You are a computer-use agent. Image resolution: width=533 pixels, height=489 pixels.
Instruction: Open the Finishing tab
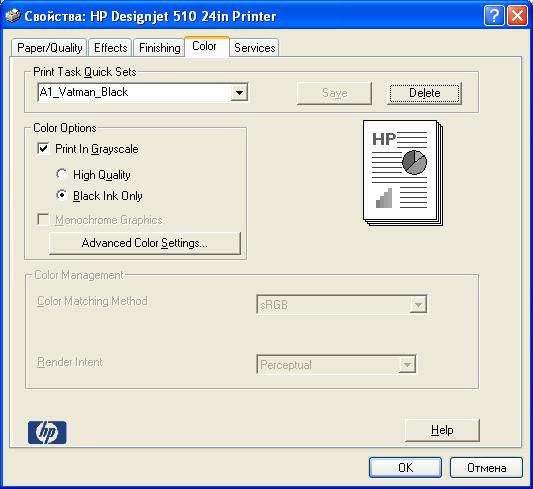(x=159, y=48)
